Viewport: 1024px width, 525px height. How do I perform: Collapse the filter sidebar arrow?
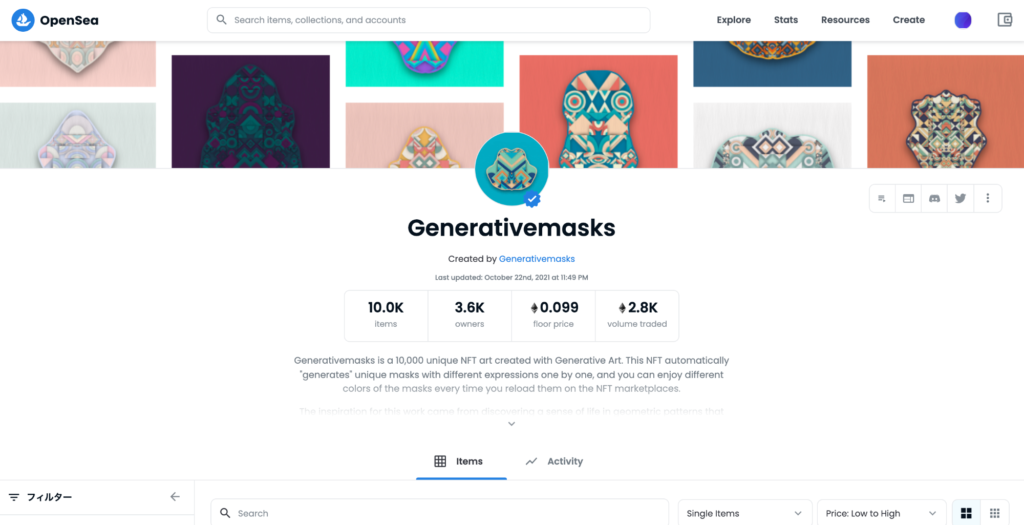click(175, 497)
